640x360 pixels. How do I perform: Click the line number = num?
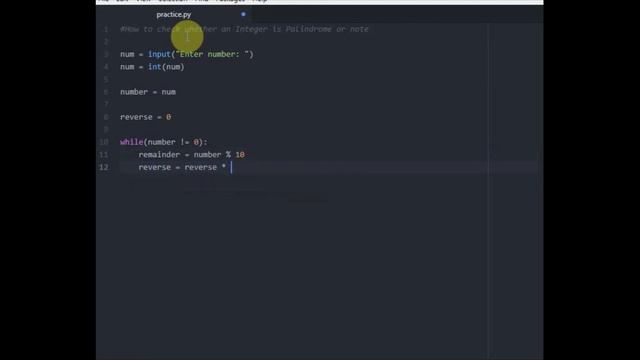click(x=148, y=92)
